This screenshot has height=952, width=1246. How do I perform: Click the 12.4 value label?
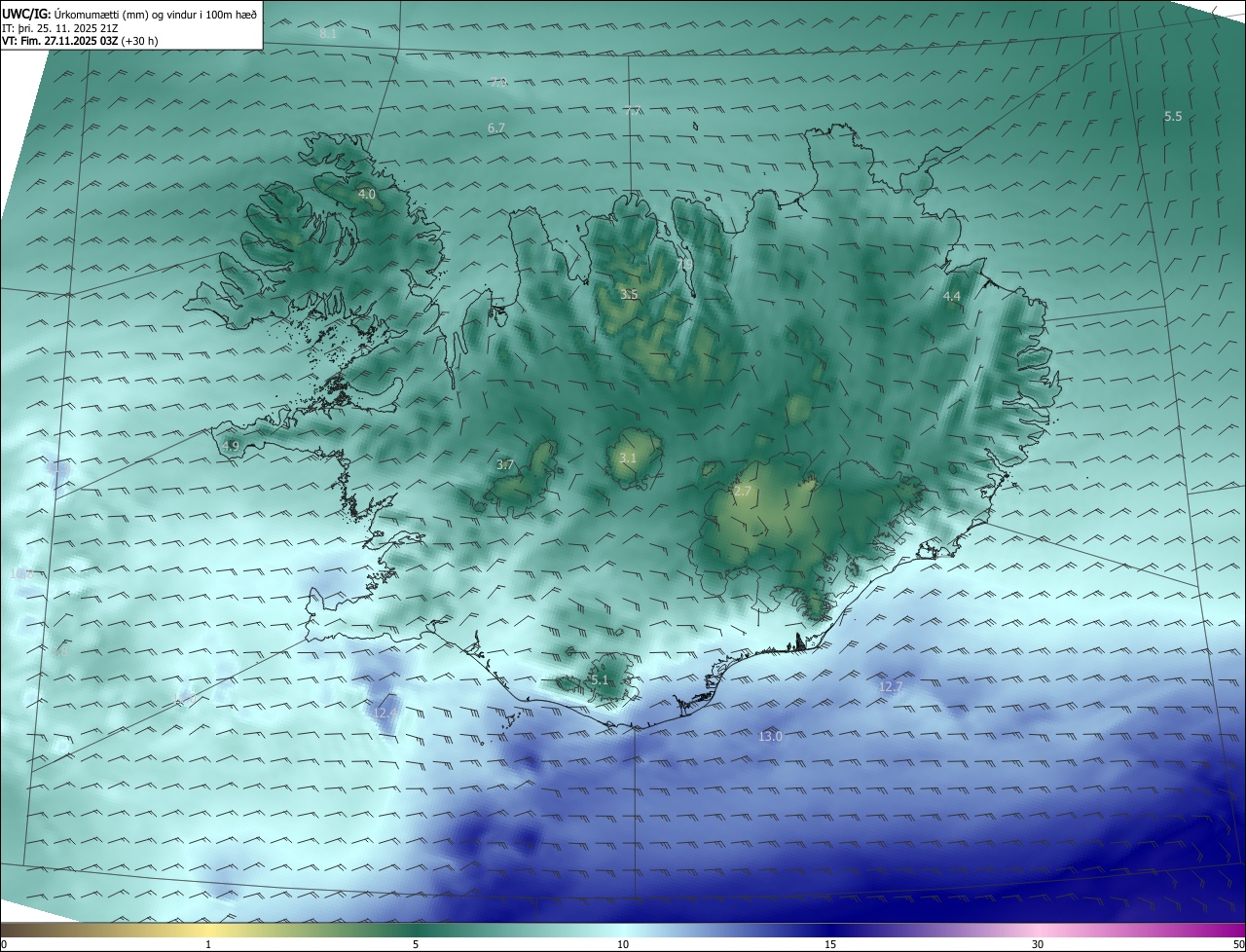click(385, 714)
